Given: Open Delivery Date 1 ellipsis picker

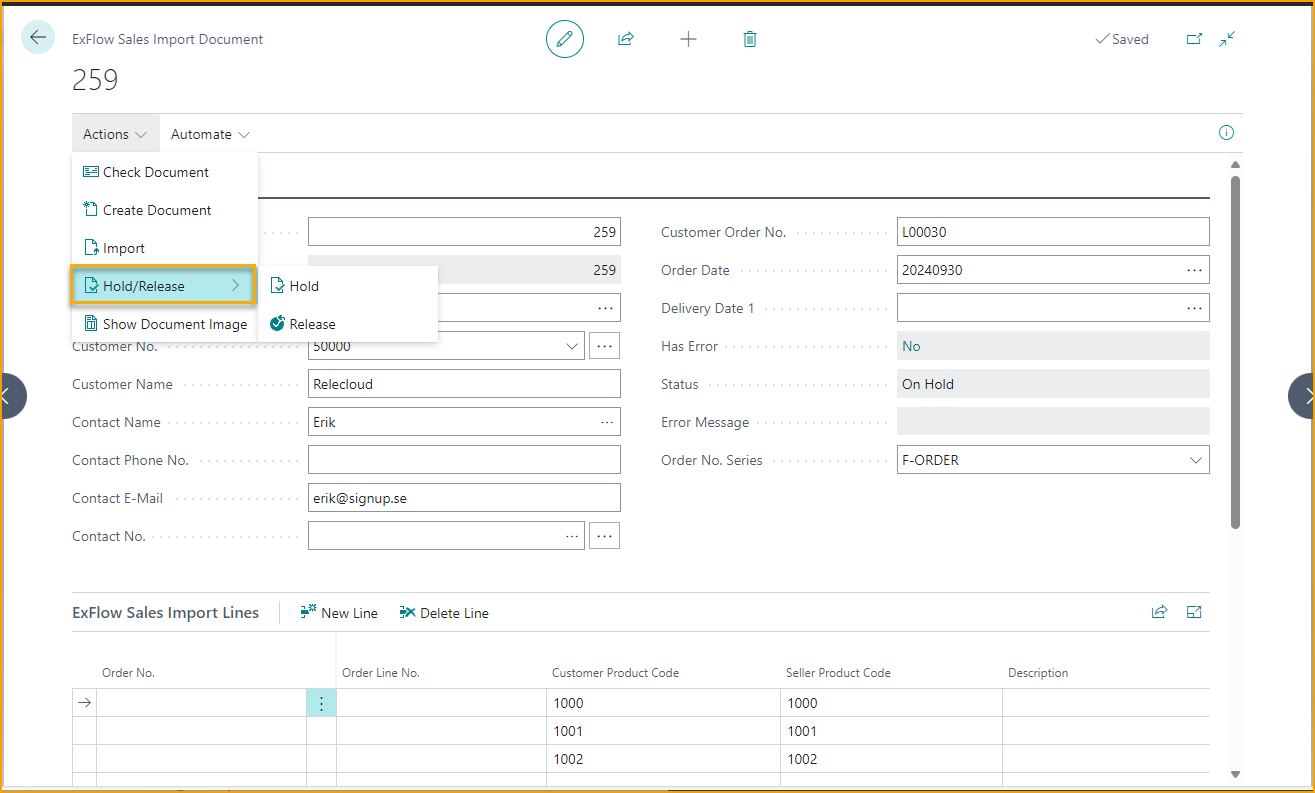Looking at the screenshot, I should (x=1194, y=308).
